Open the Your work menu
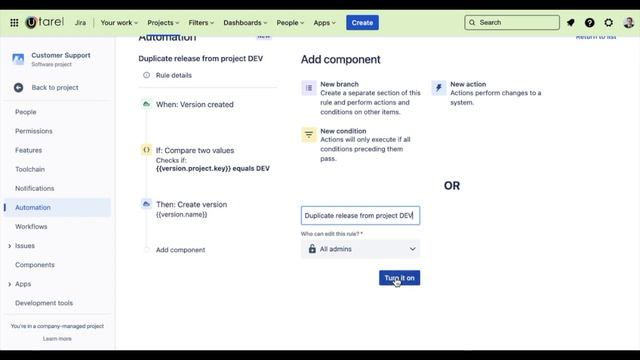Image resolution: width=640 pixels, height=360 pixels. [119, 23]
